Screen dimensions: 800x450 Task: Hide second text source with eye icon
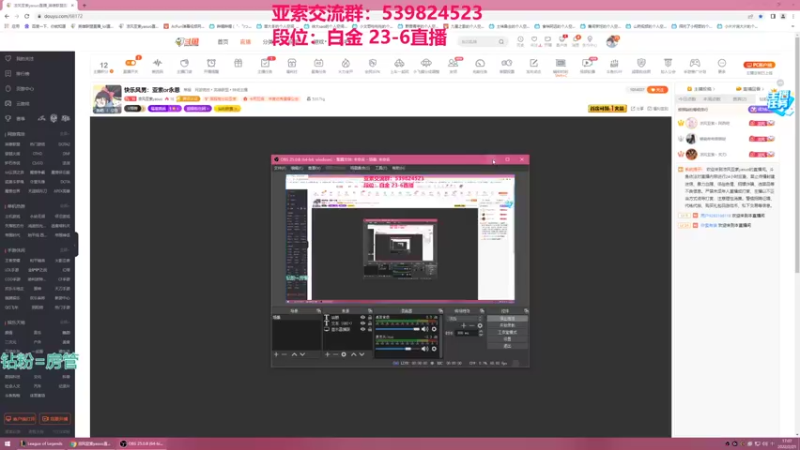(x=363, y=323)
